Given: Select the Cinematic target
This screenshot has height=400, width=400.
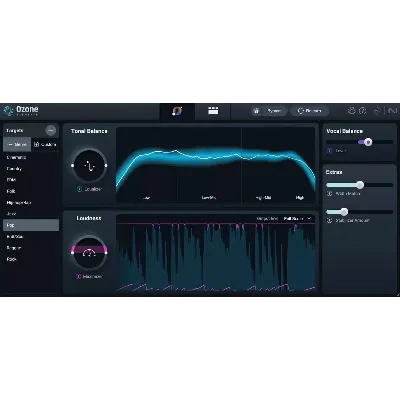Looking at the screenshot, I should point(31,157).
